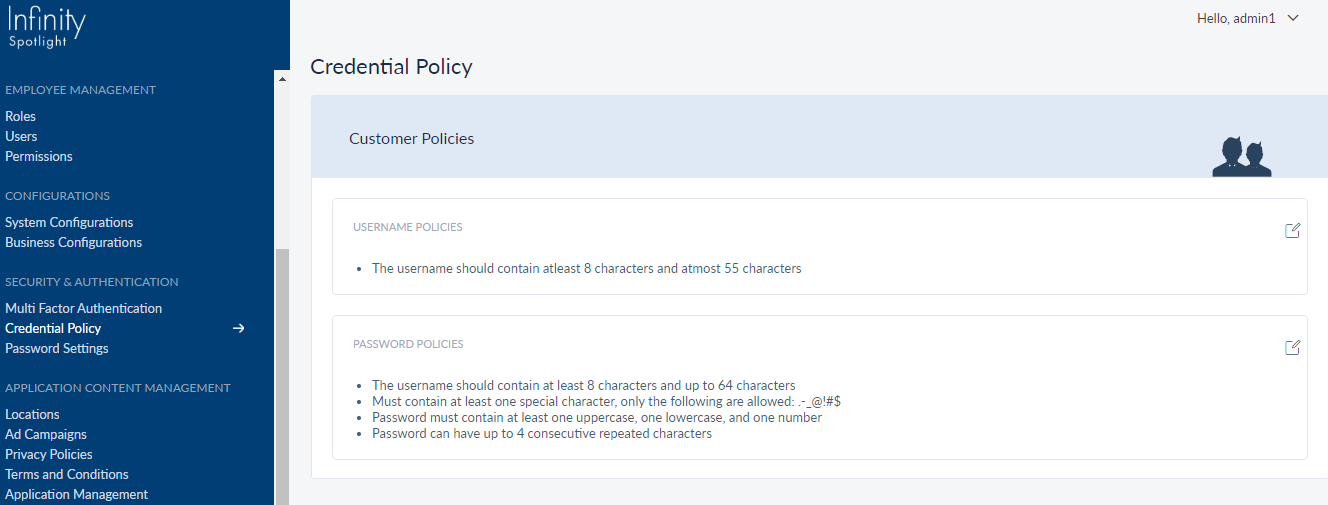This screenshot has height=505, width=1328.
Task: Select Credential Policy in sidebar
Action: pyautogui.click(x=53, y=328)
